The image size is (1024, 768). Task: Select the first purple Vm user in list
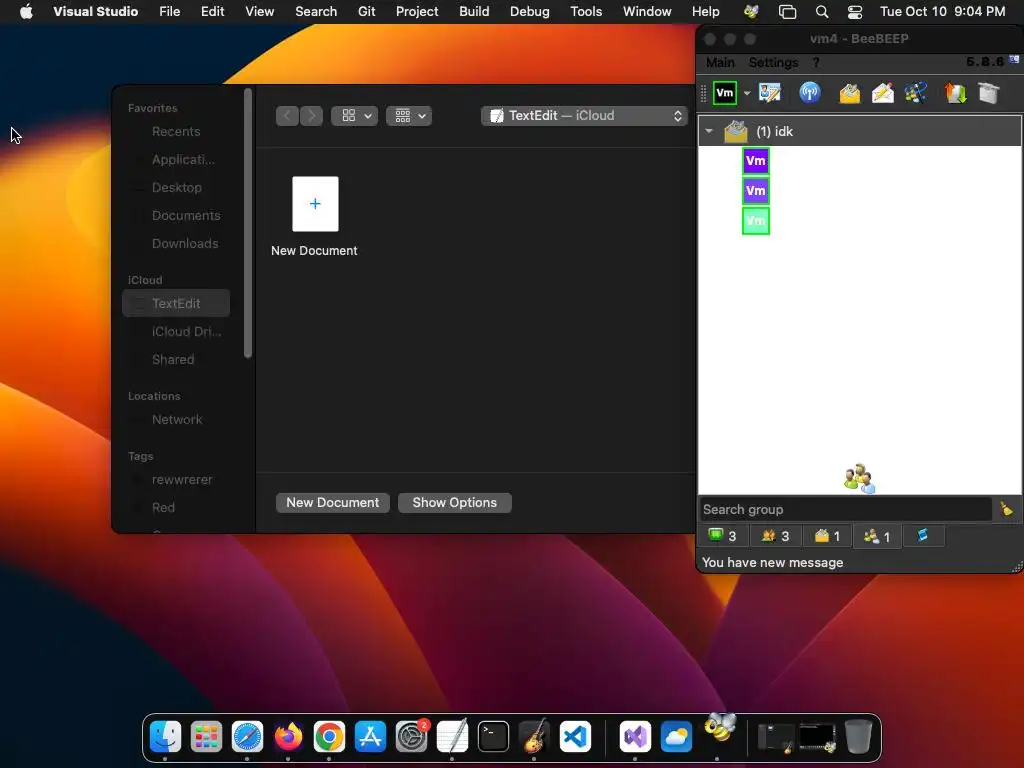click(x=756, y=161)
